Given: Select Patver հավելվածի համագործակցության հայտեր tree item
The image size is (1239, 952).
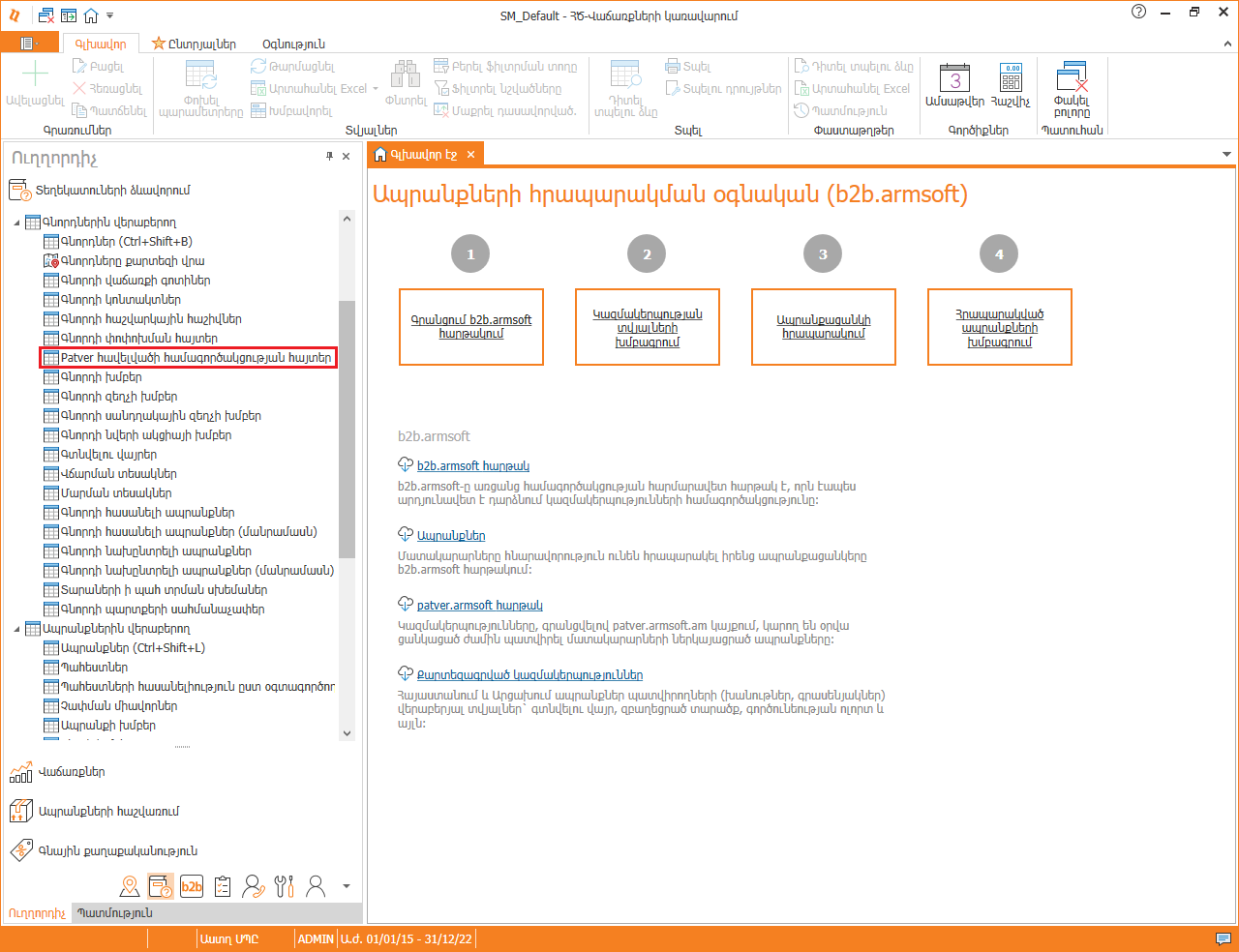Looking at the screenshot, I should pos(188,358).
